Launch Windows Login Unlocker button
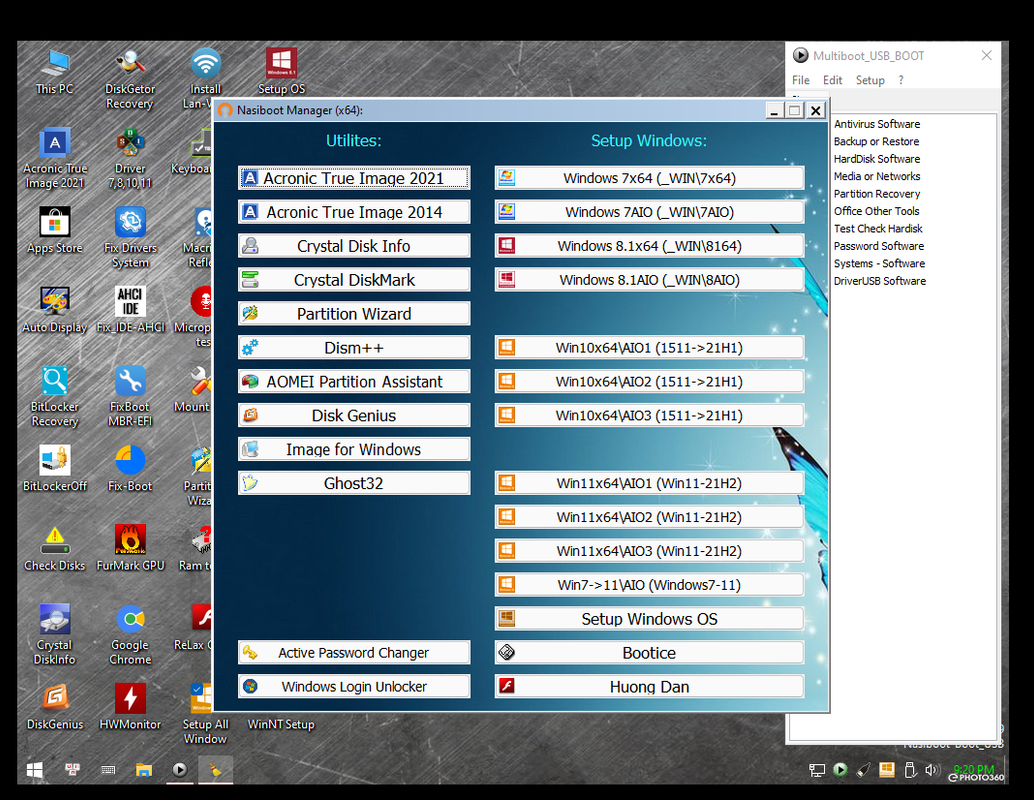 click(354, 687)
